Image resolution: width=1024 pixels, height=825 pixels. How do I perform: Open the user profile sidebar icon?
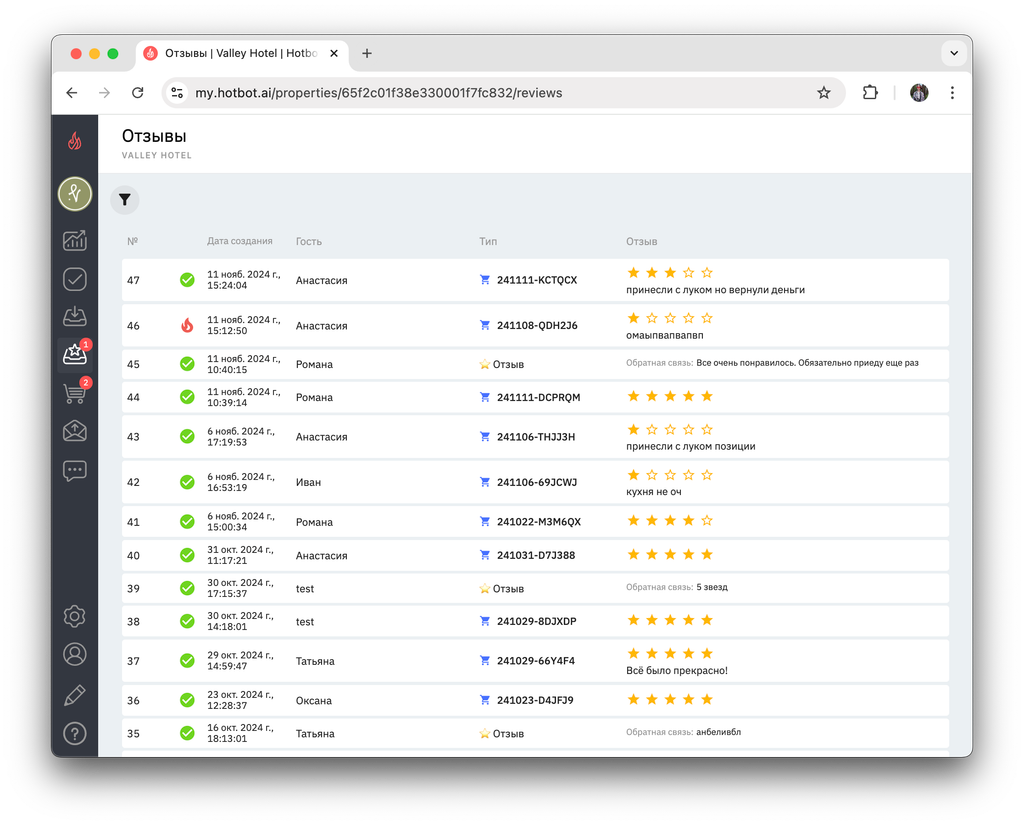pos(74,654)
